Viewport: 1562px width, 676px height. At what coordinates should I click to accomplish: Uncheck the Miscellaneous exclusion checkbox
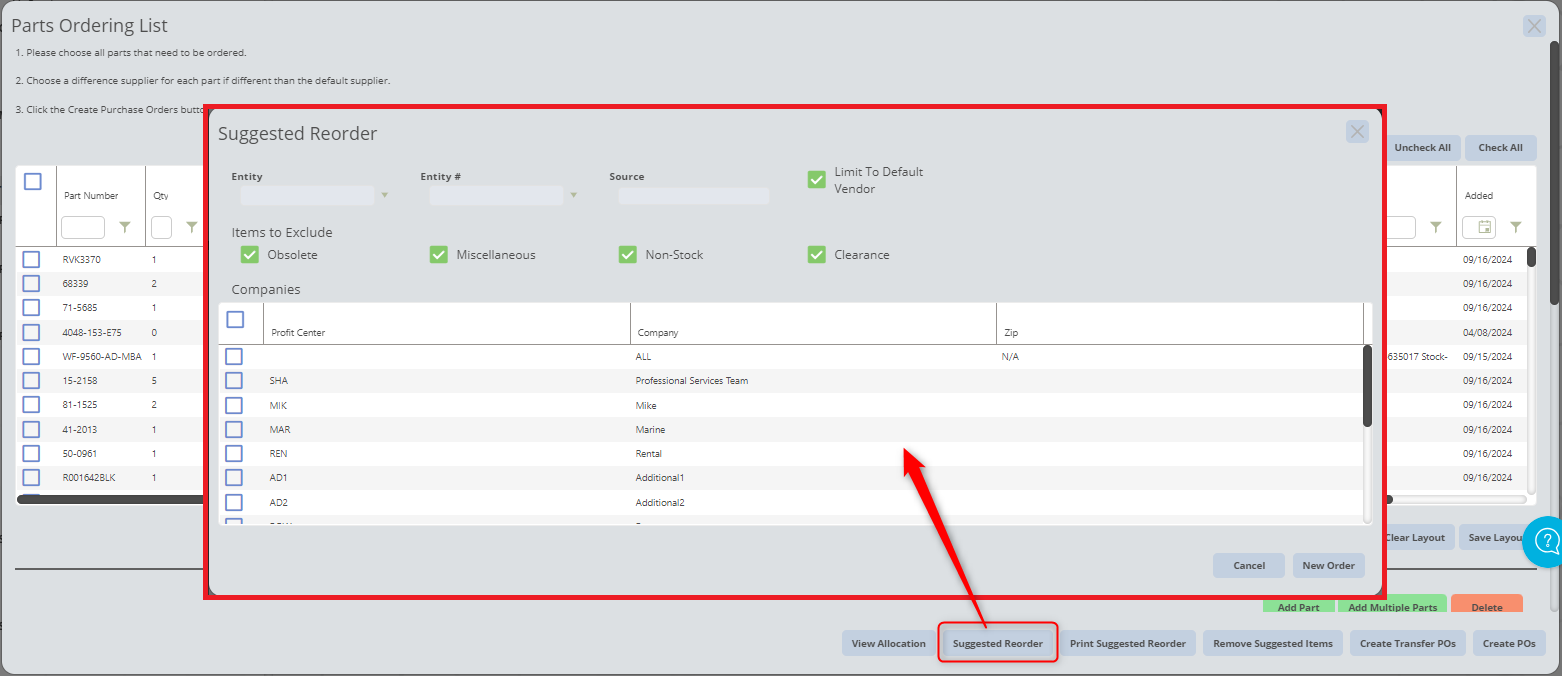pyautogui.click(x=439, y=255)
